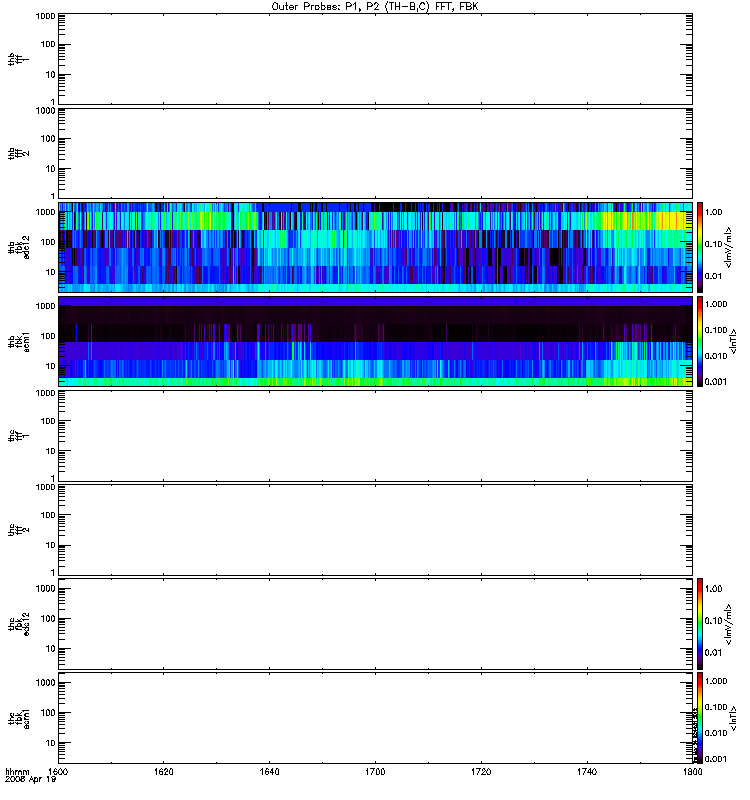Click the "thb fbk edc12" panel axis label
The image size is (750, 800).
click(18, 247)
